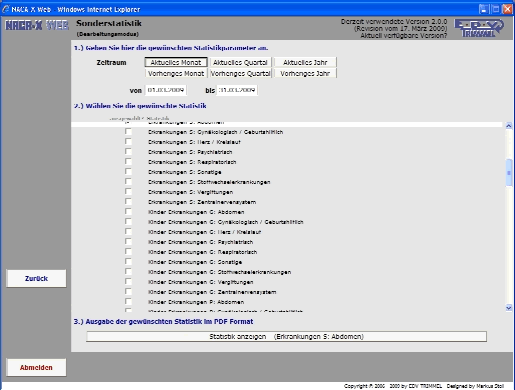Choose the Vorheriges Monat period
Screen dimensions: 515x390
176,73
